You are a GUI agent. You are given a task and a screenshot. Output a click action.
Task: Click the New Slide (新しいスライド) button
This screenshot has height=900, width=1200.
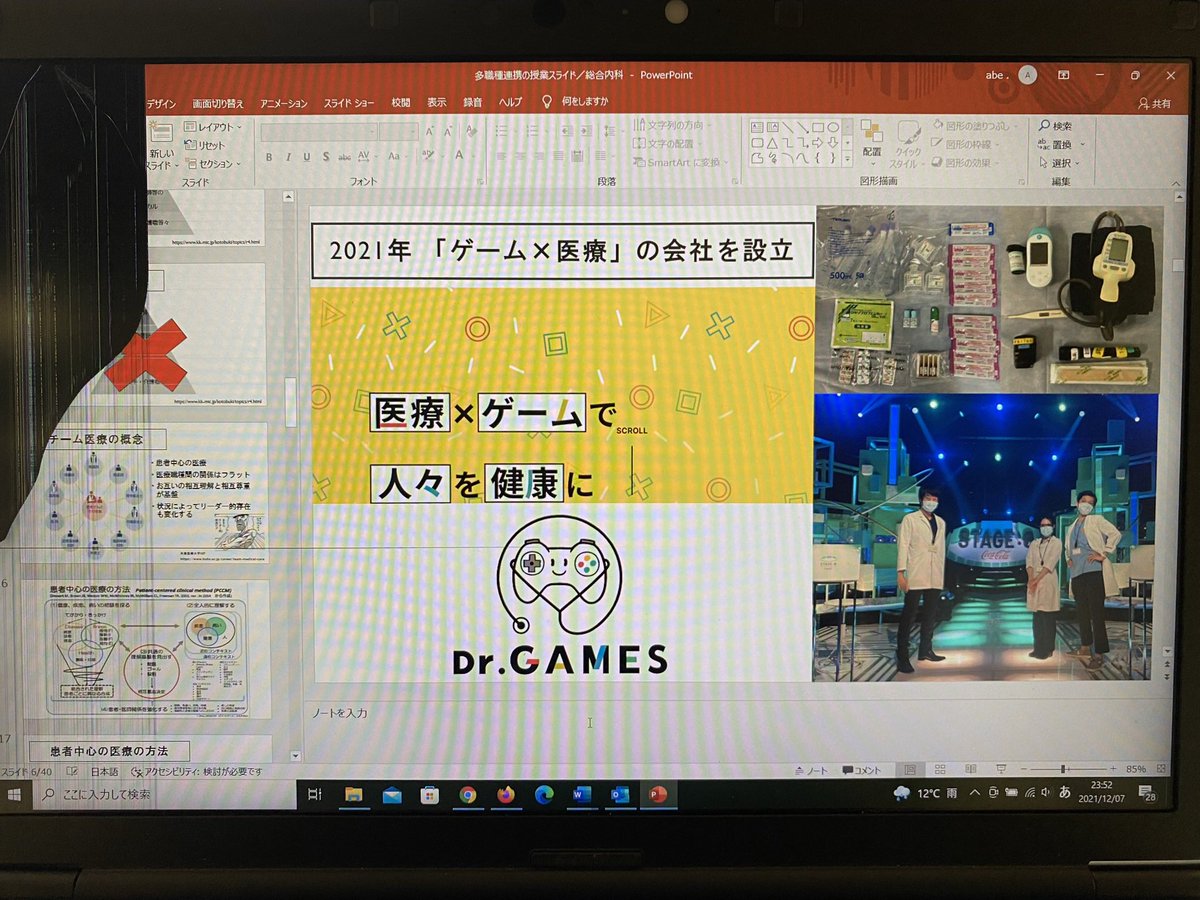[x=161, y=146]
